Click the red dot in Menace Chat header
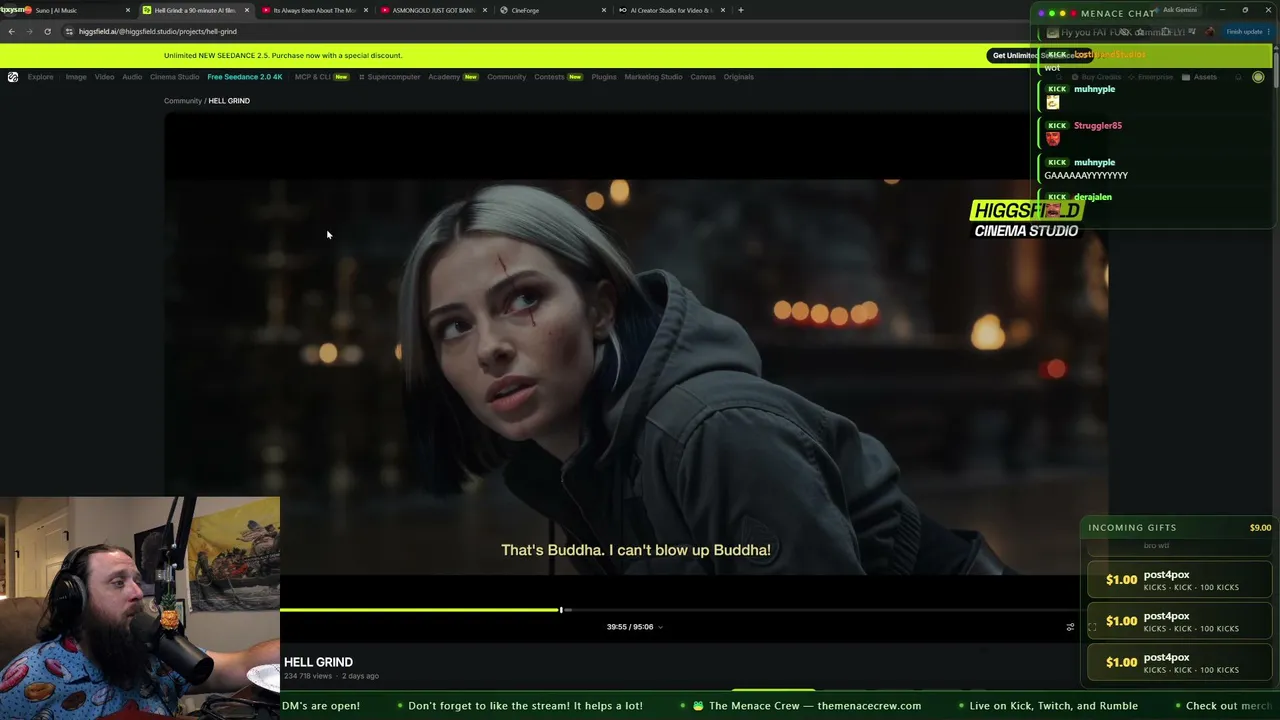Image resolution: width=1280 pixels, height=720 pixels. point(1074,13)
